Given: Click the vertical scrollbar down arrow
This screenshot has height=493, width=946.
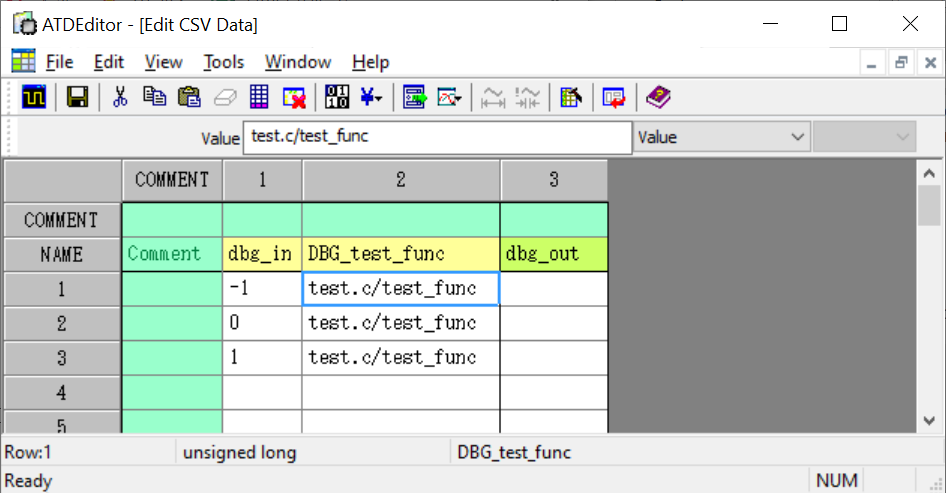Looking at the screenshot, I should (929, 421).
